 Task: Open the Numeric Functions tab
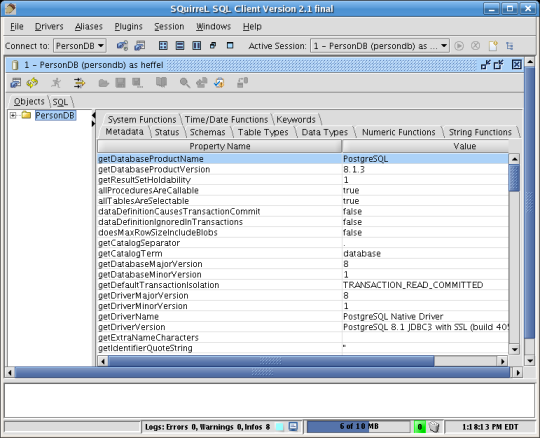pyautogui.click(x=398, y=132)
